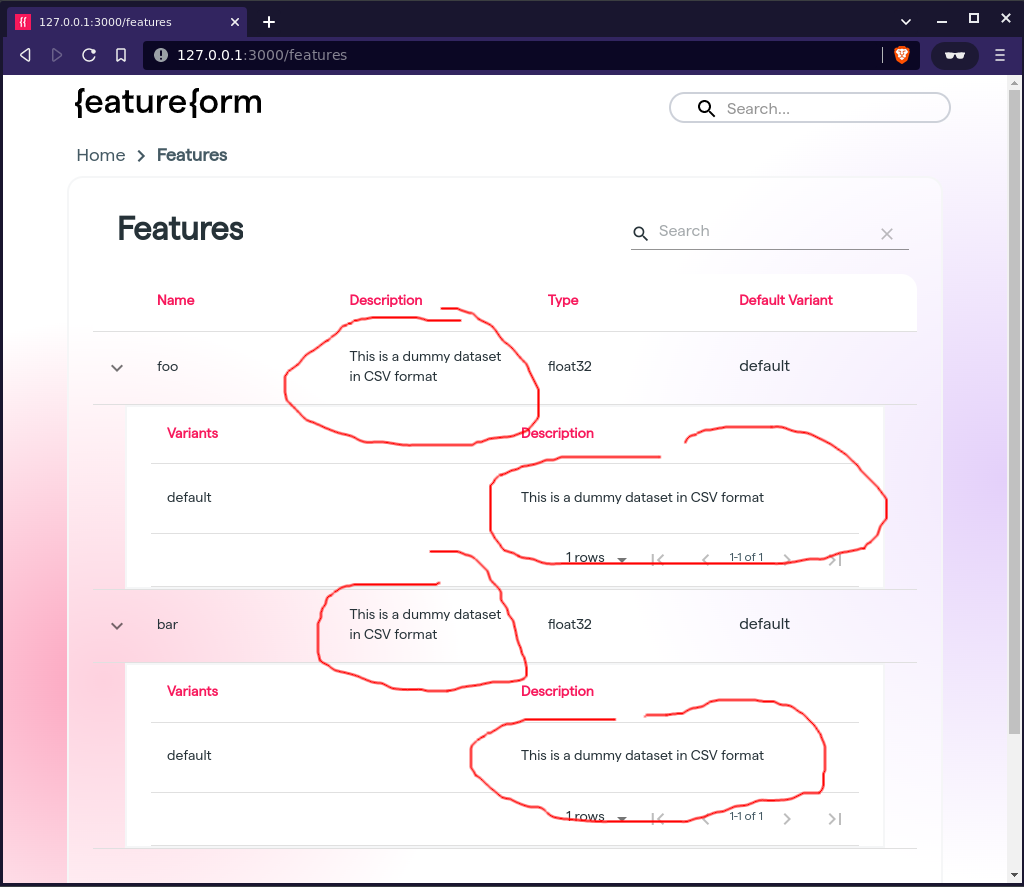Select the default variant under foo

(x=189, y=497)
